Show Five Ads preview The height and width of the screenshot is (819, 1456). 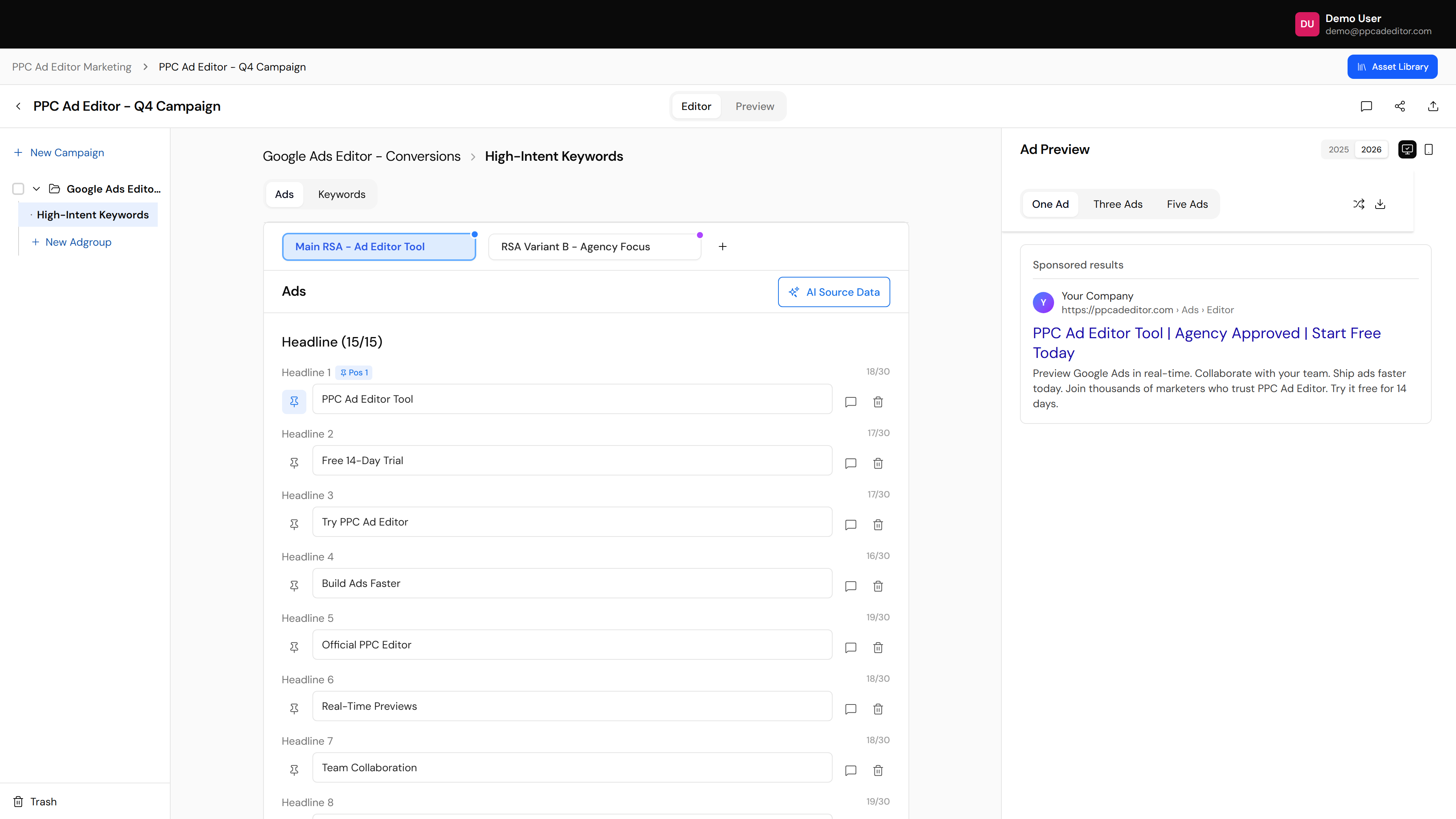1187,204
